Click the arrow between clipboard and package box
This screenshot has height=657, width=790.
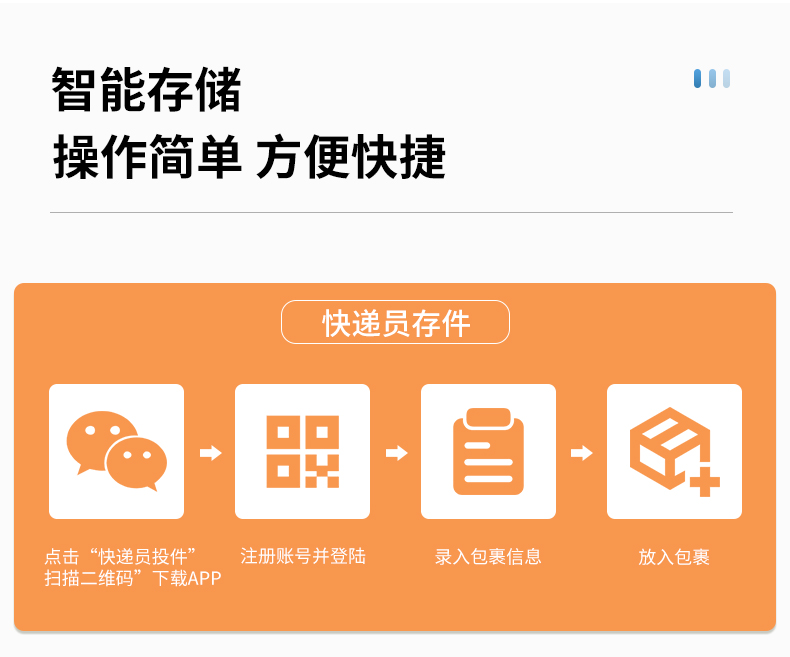581,453
